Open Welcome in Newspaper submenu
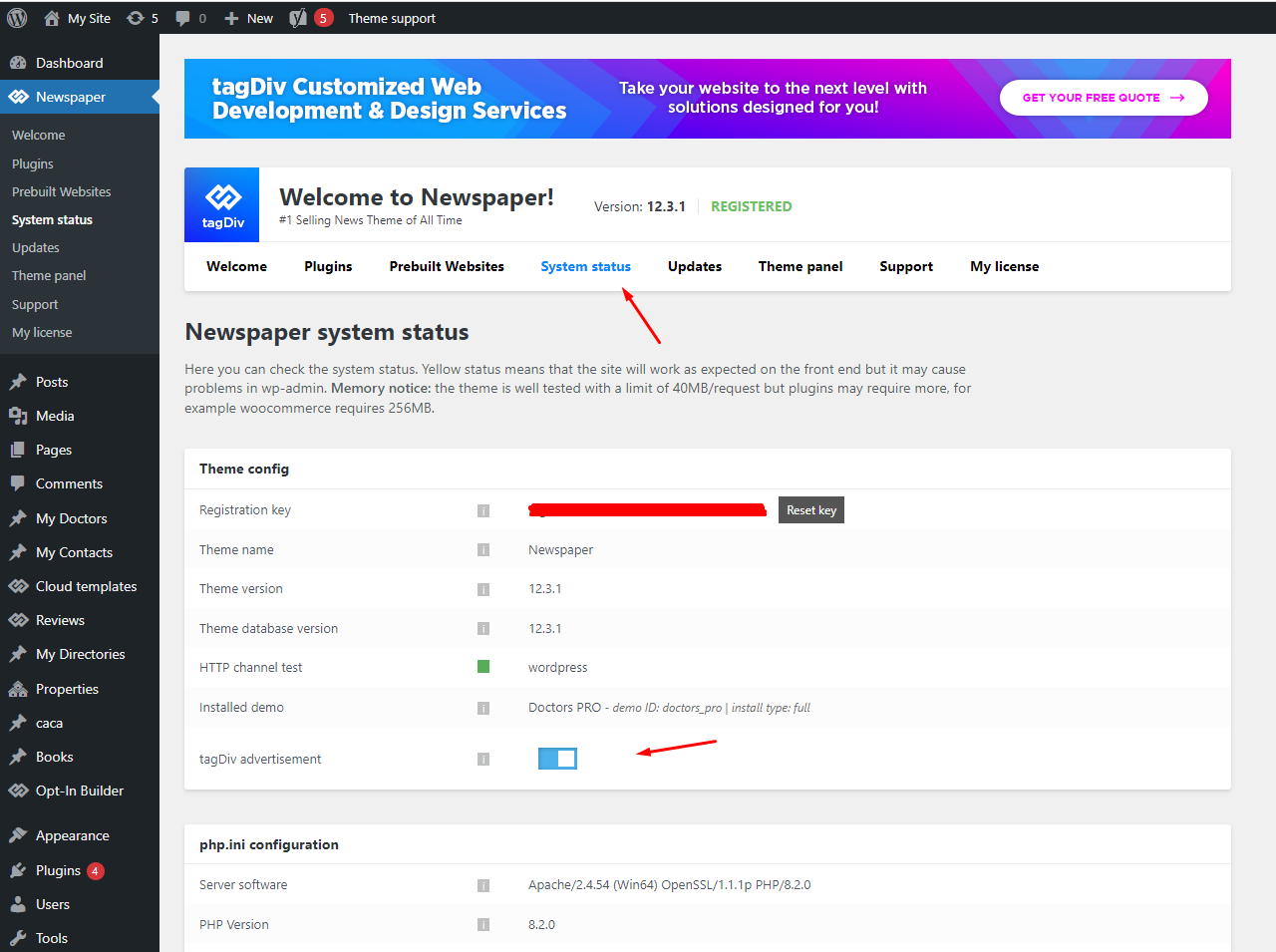Image resolution: width=1276 pixels, height=952 pixels. [39, 135]
